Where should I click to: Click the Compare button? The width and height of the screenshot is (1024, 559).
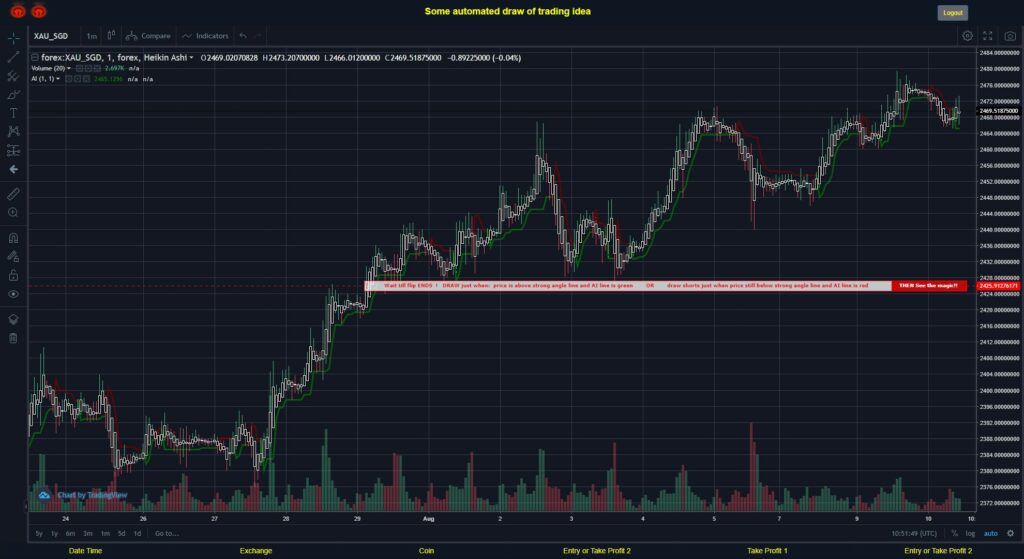pyautogui.click(x=148, y=36)
